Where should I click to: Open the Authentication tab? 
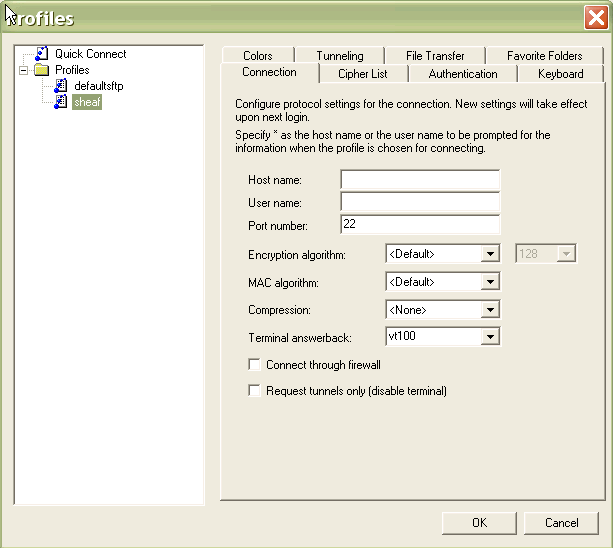[x=462, y=73]
